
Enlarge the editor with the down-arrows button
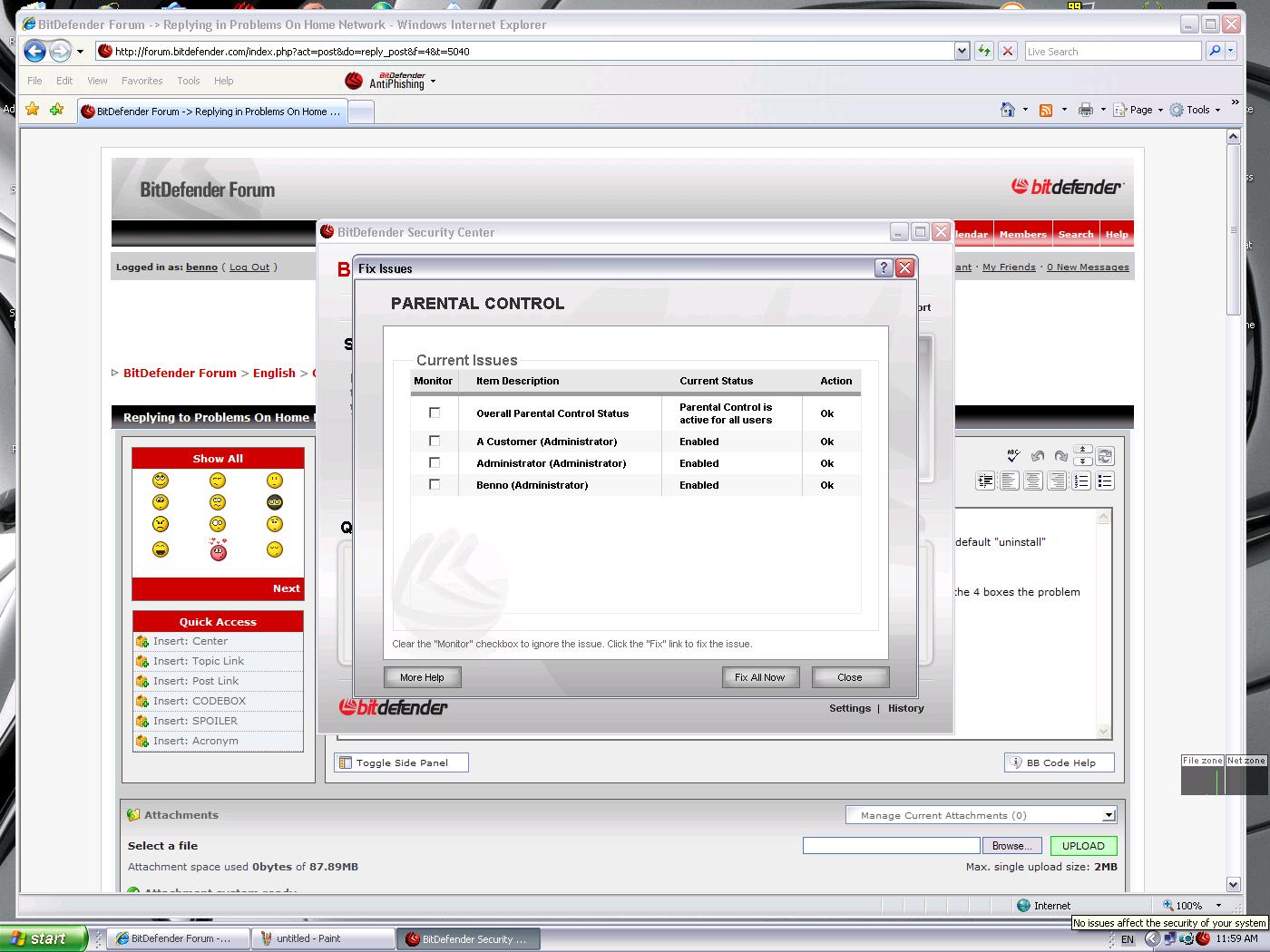click(x=1083, y=461)
